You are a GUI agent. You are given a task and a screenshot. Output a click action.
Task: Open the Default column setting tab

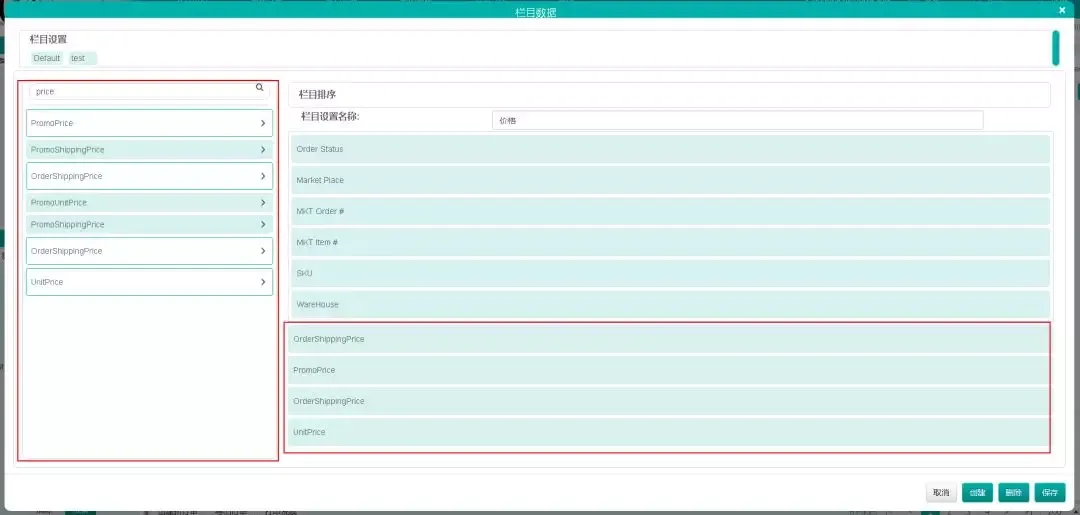[x=47, y=59]
